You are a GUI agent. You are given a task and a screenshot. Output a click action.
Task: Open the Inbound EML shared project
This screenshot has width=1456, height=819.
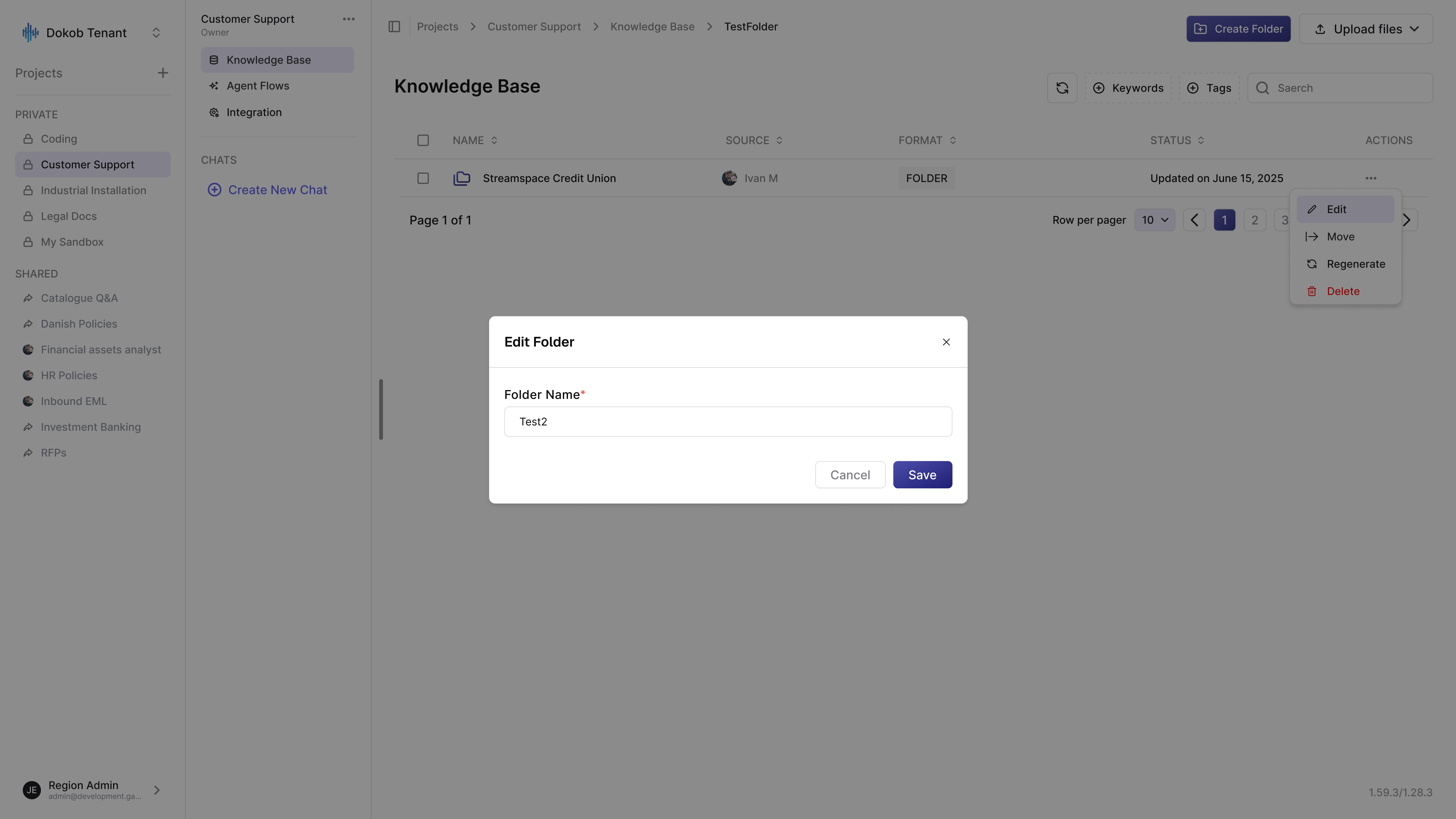(x=93, y=401)
